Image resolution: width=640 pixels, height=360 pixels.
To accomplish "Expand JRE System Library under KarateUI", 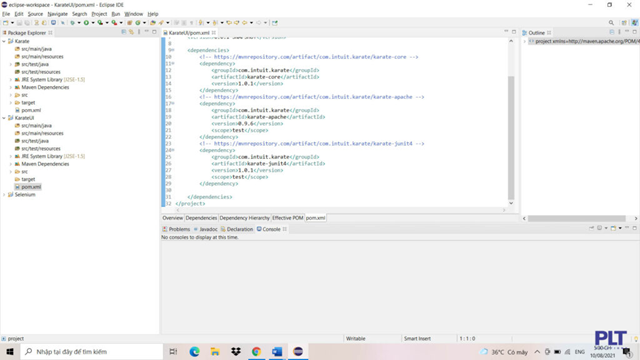I will click(11, 156).
